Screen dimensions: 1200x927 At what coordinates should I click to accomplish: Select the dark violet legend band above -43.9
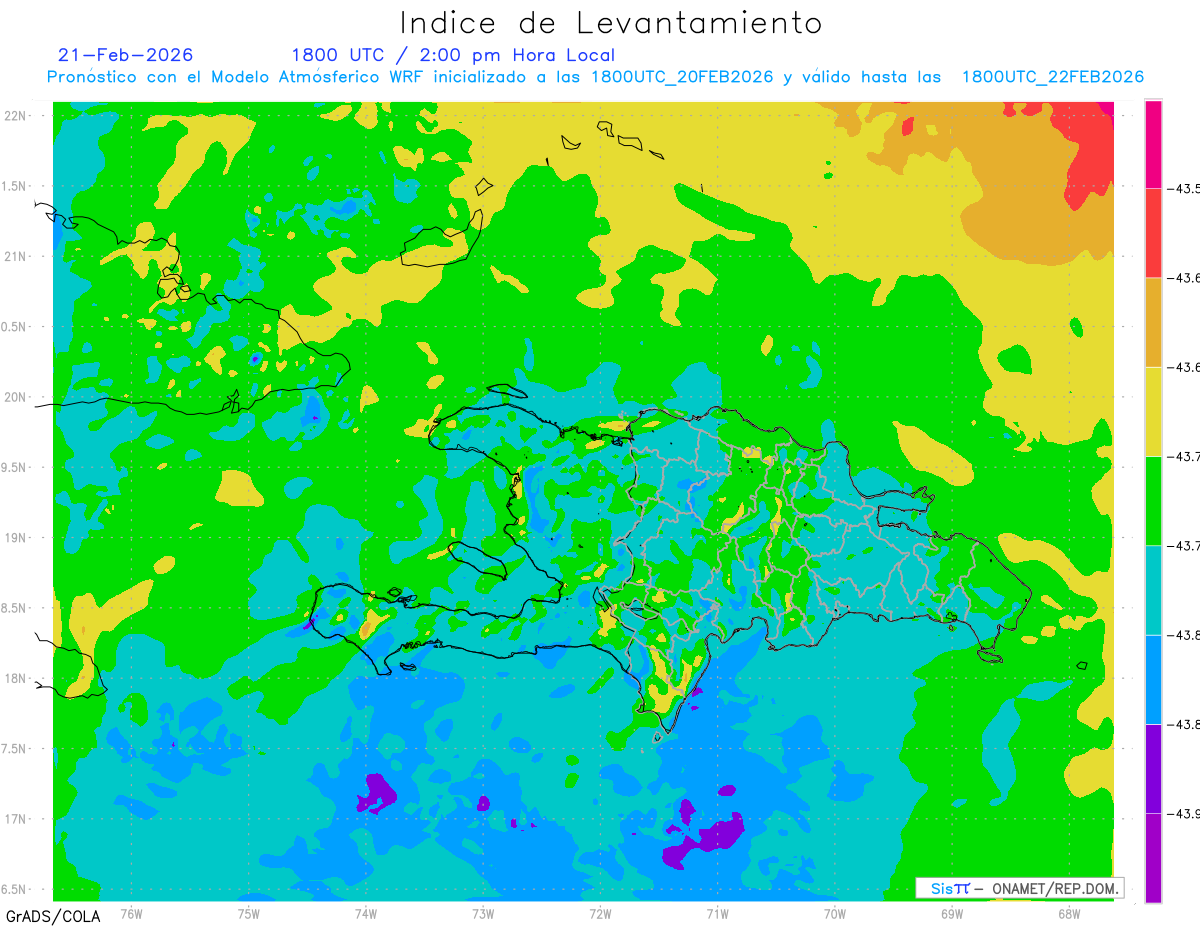pyautogui.click(x=1153, y=768)
